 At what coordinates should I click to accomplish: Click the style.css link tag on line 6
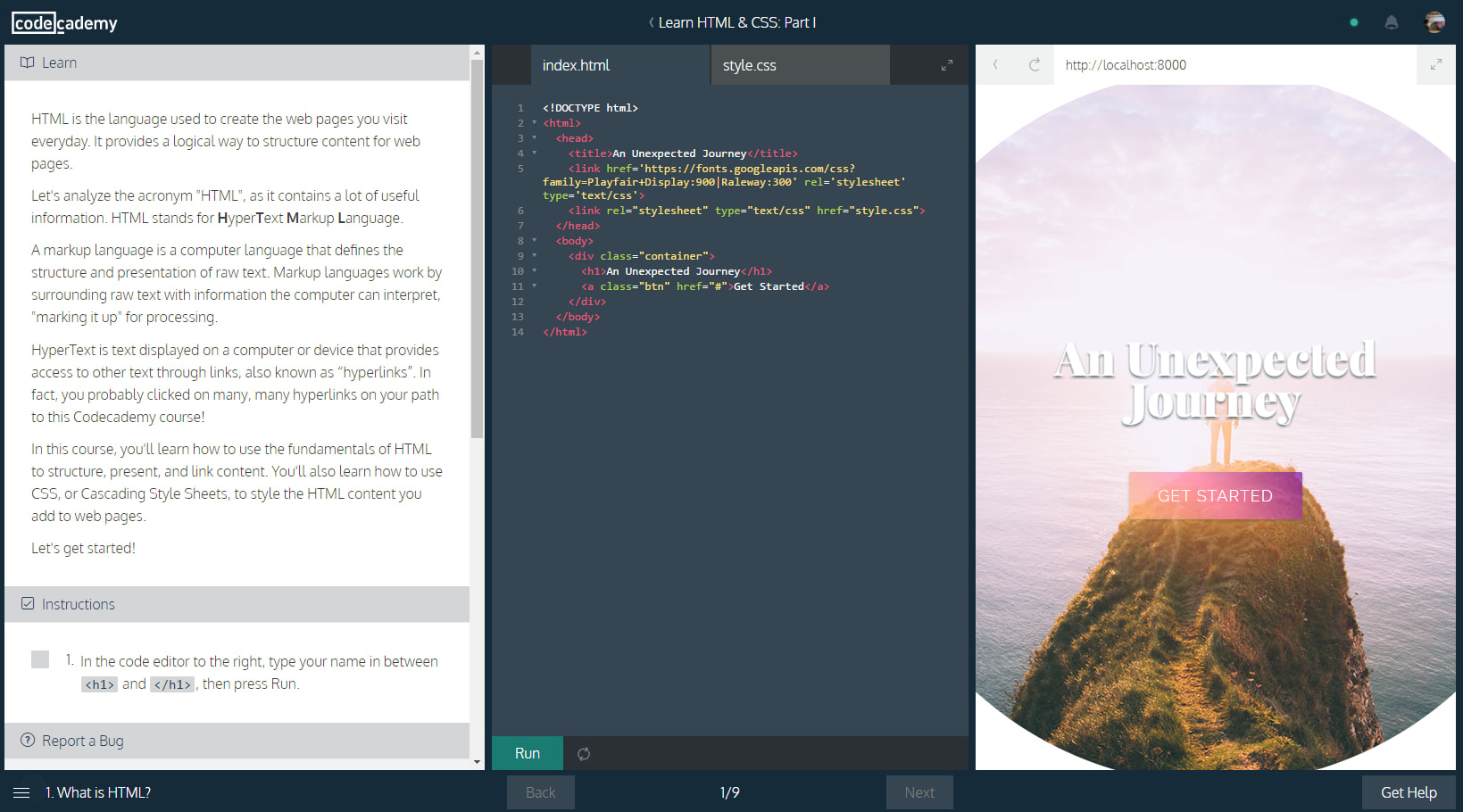747,211
